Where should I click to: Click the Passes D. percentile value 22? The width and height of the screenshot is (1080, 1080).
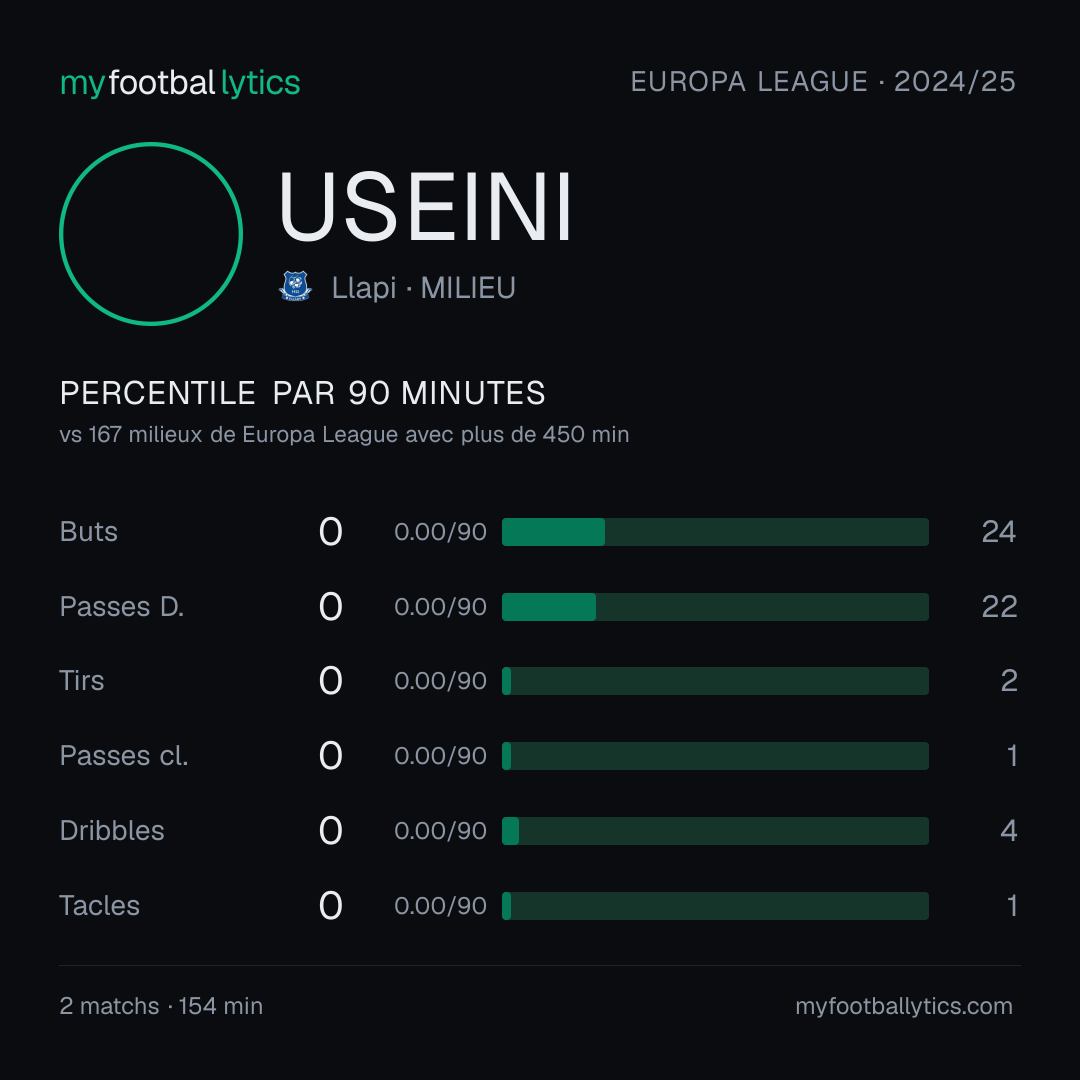click(999, 607)
